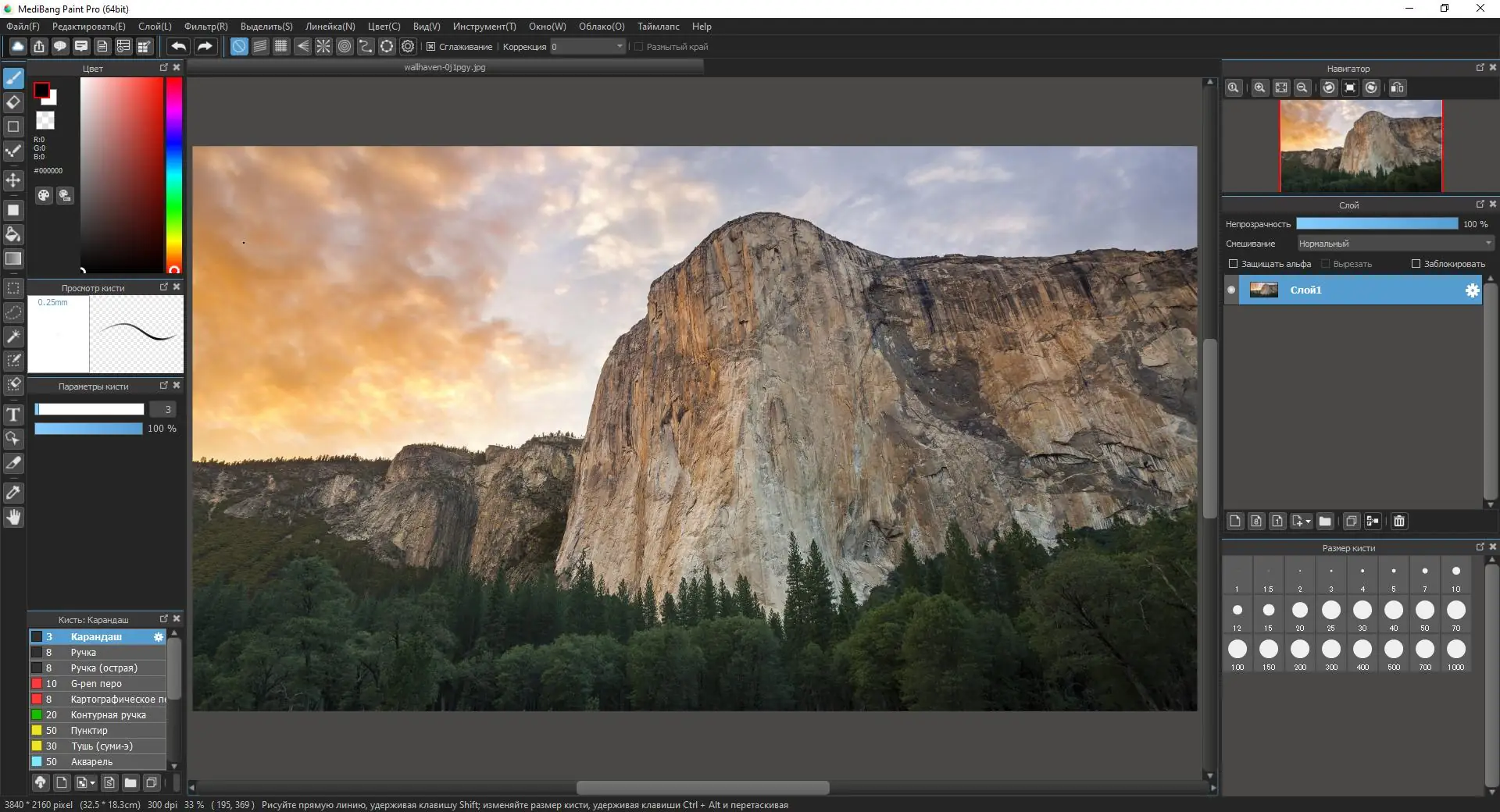This screenshot has width=1500, height=812.
Task: Click the black foreground color swatch
Action: tap(41, 91)
